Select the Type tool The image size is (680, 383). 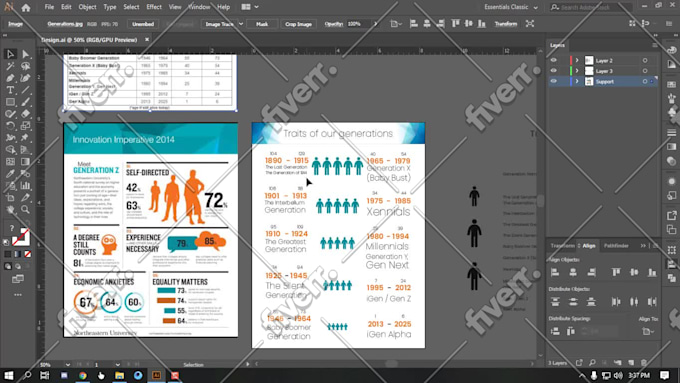[x=10, y=90]
